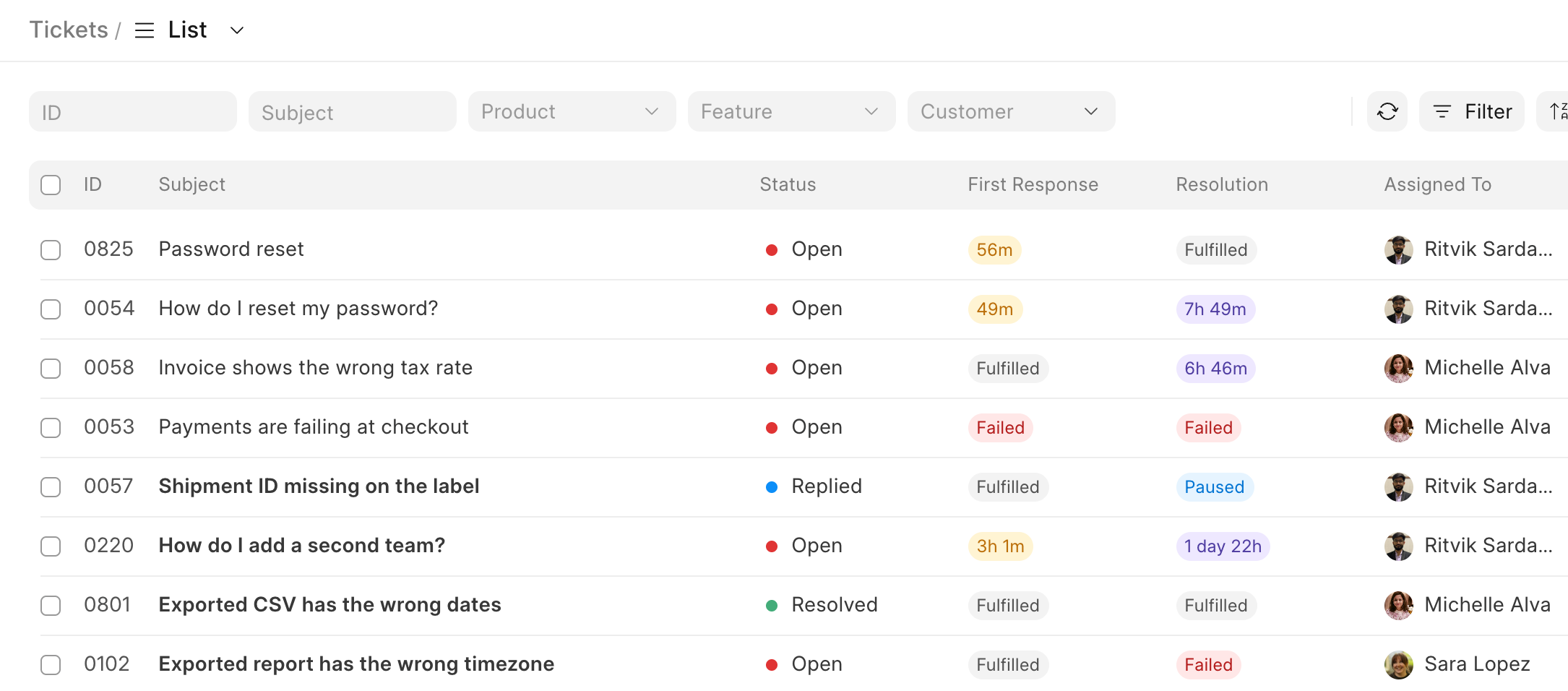This screenshot has width=1568, height=691.
Task: Click the 6h 46m resolution badge
Action: 1215,369
